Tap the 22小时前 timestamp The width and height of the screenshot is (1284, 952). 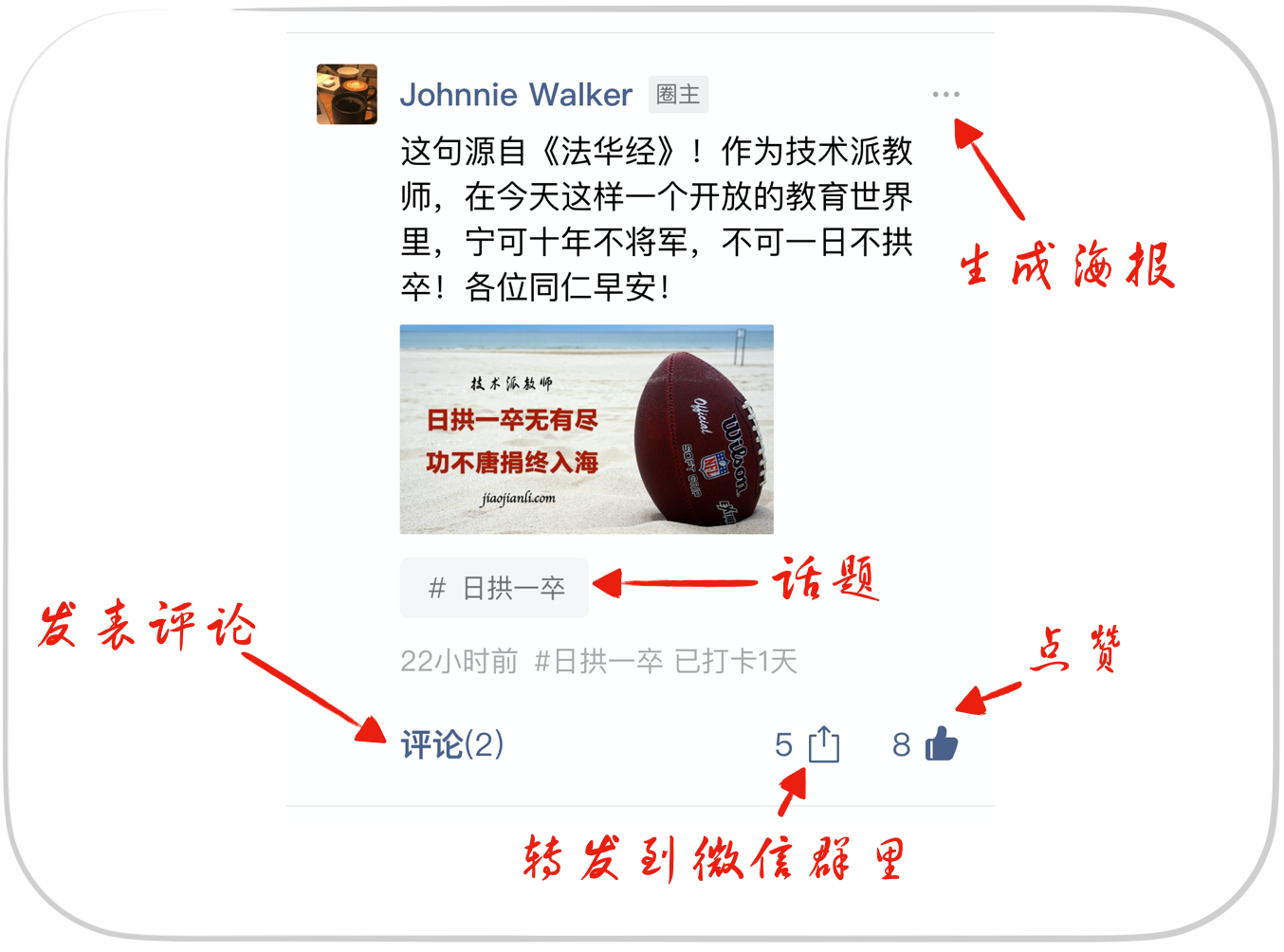[x=459, y=661]
